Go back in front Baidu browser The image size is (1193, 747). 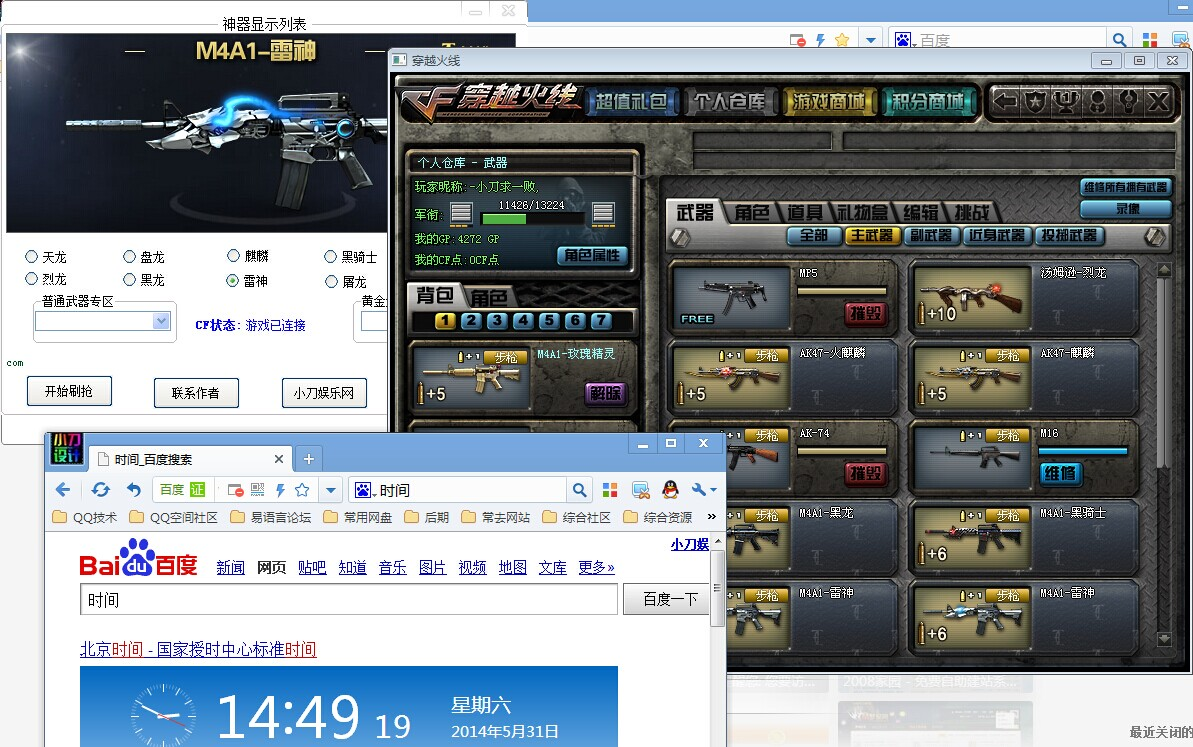(x=63, y=490)
